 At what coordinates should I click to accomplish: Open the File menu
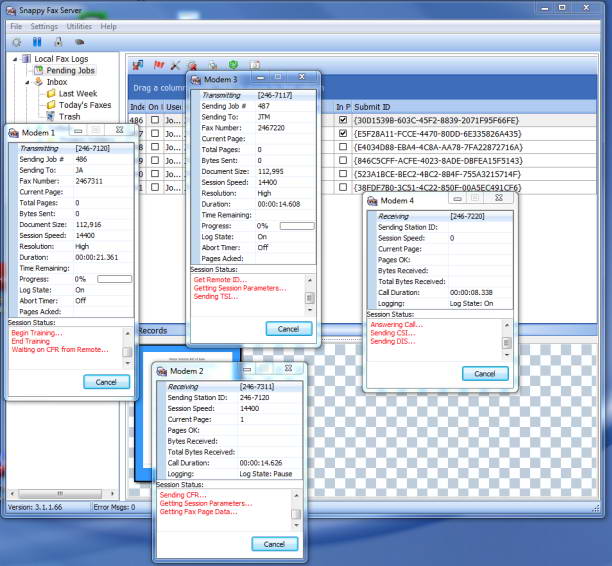point(16,27)
